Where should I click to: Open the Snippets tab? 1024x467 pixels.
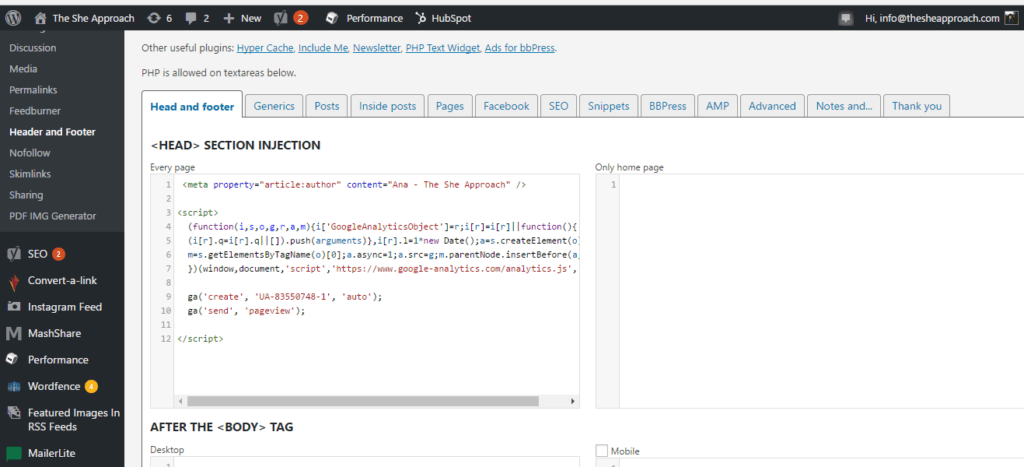[x=609, y=106]
